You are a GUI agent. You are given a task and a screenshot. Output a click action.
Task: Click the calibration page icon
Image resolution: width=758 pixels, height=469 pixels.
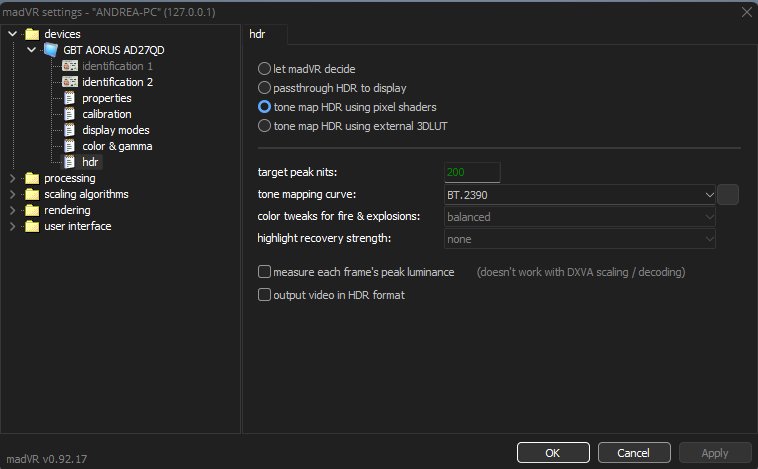[70, 114]
